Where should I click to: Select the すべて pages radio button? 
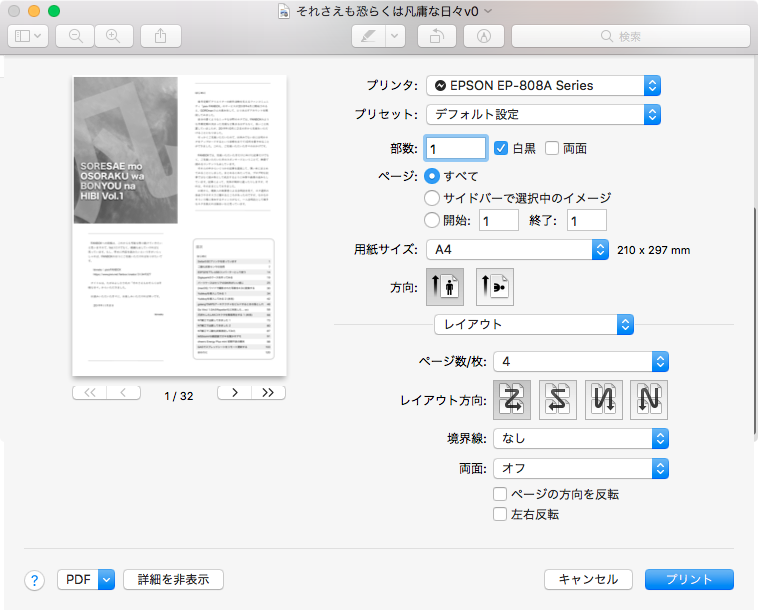coord(432,176)
